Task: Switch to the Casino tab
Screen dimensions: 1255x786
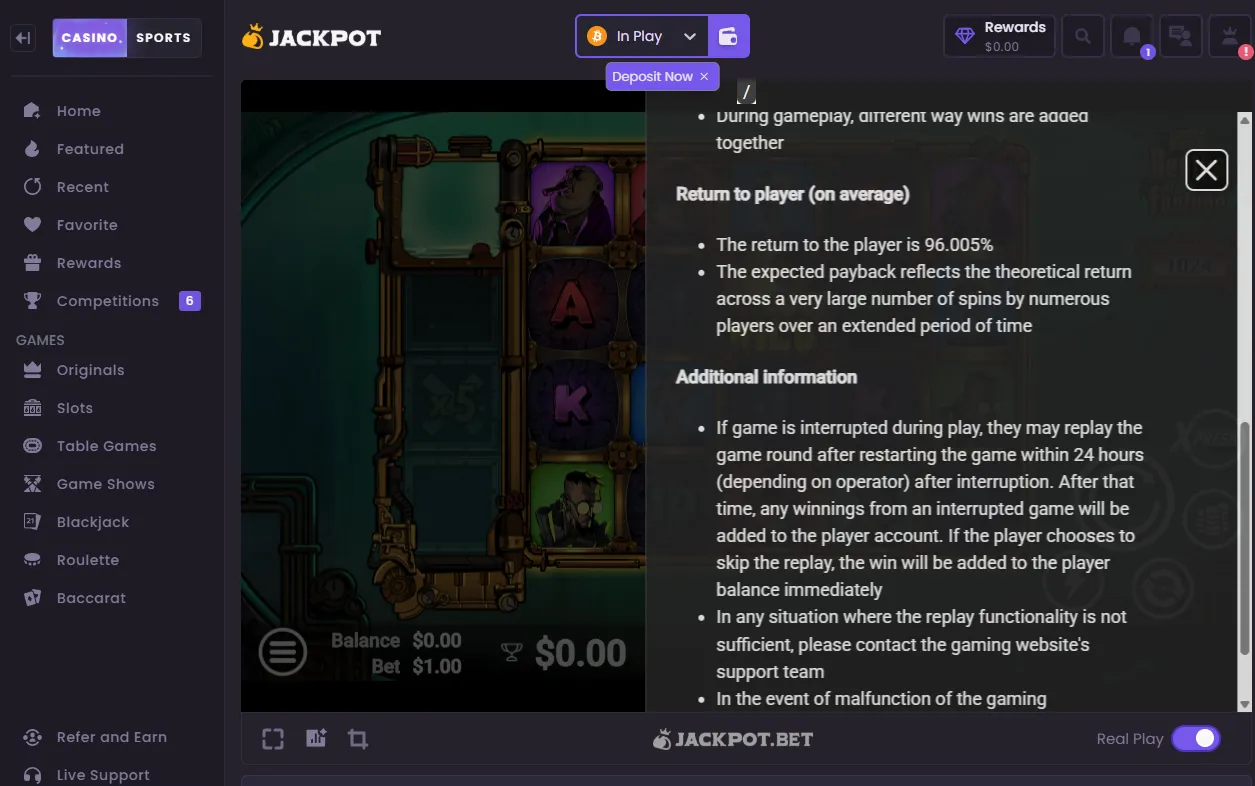Action: [x=91, y=38]
